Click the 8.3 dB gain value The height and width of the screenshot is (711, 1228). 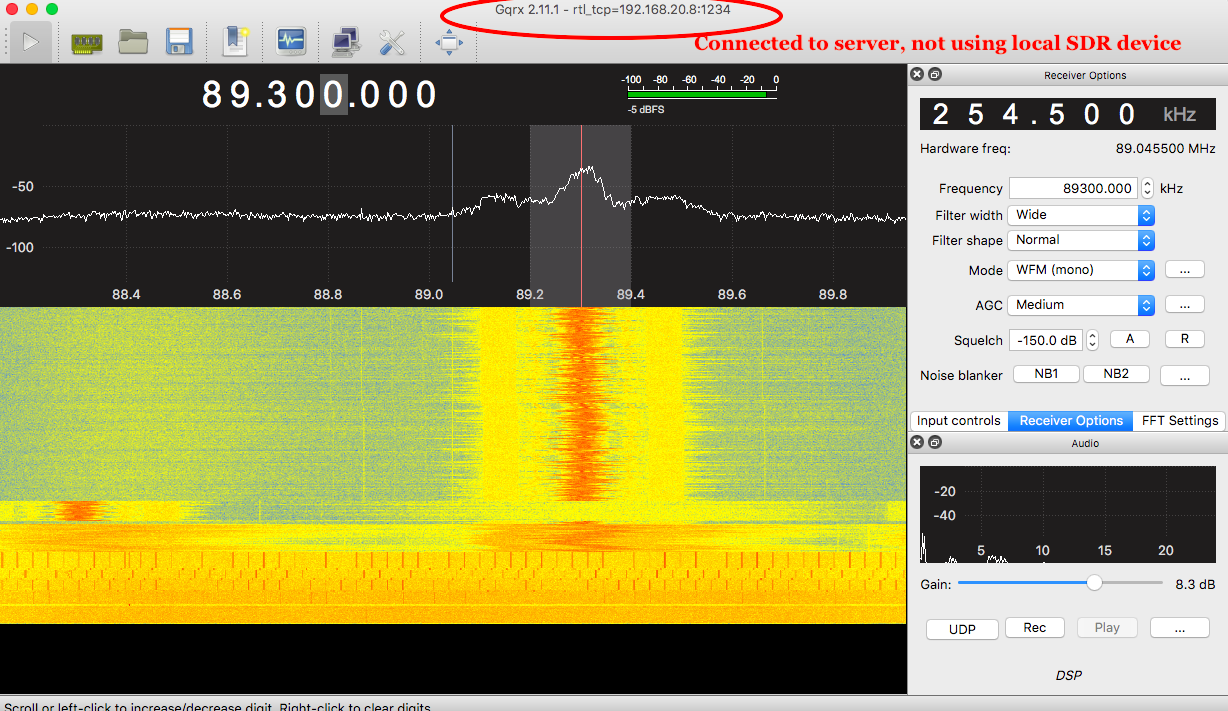(1195, 584)
